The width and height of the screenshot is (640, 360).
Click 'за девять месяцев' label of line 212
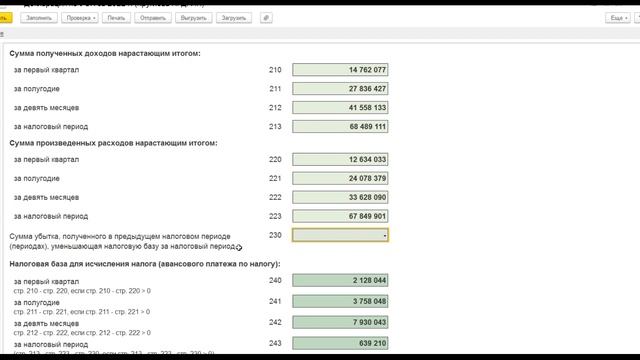(46, 108)
